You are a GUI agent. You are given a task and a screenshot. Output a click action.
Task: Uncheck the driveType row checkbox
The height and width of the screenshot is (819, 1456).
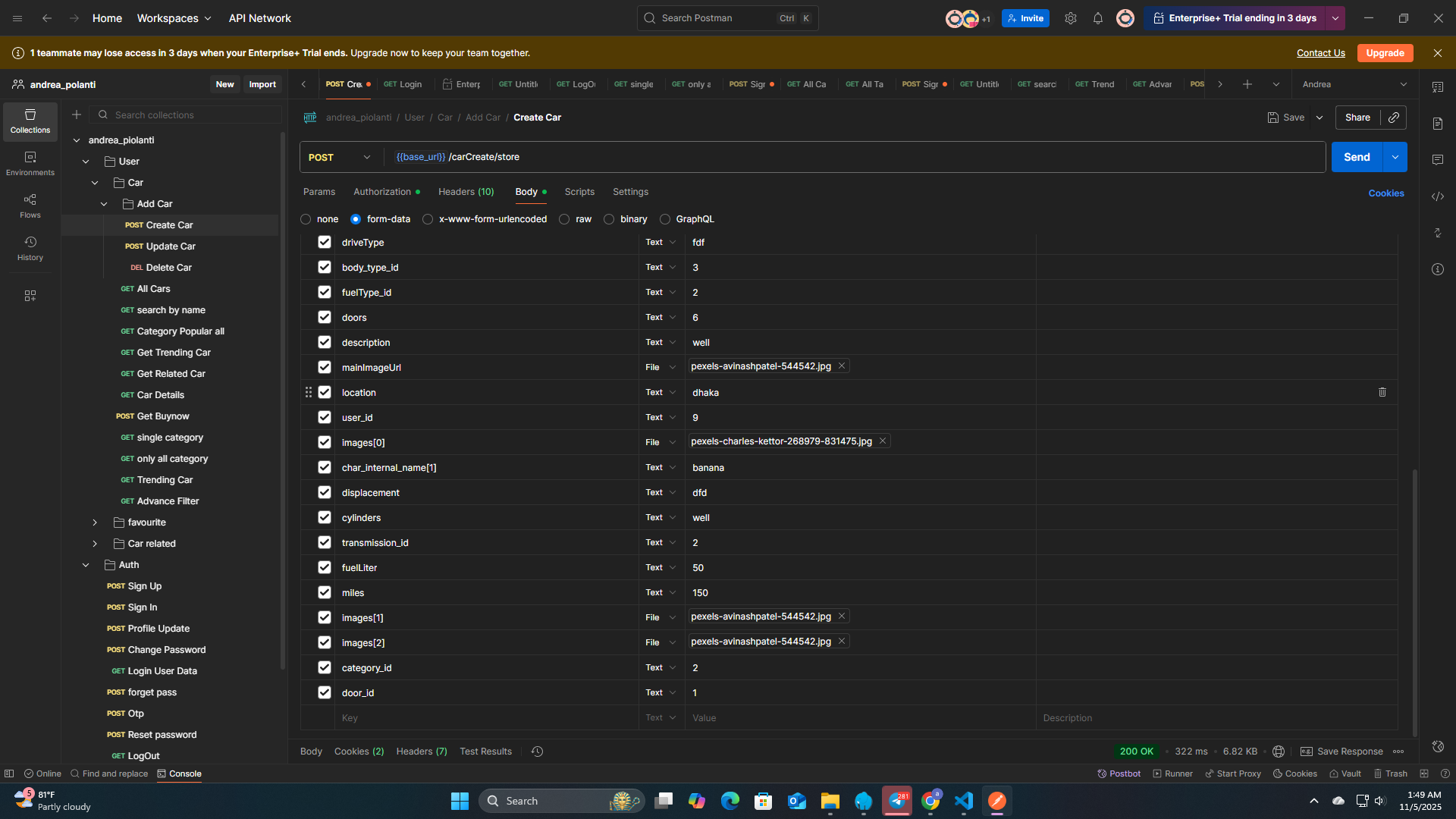(325, 242)
